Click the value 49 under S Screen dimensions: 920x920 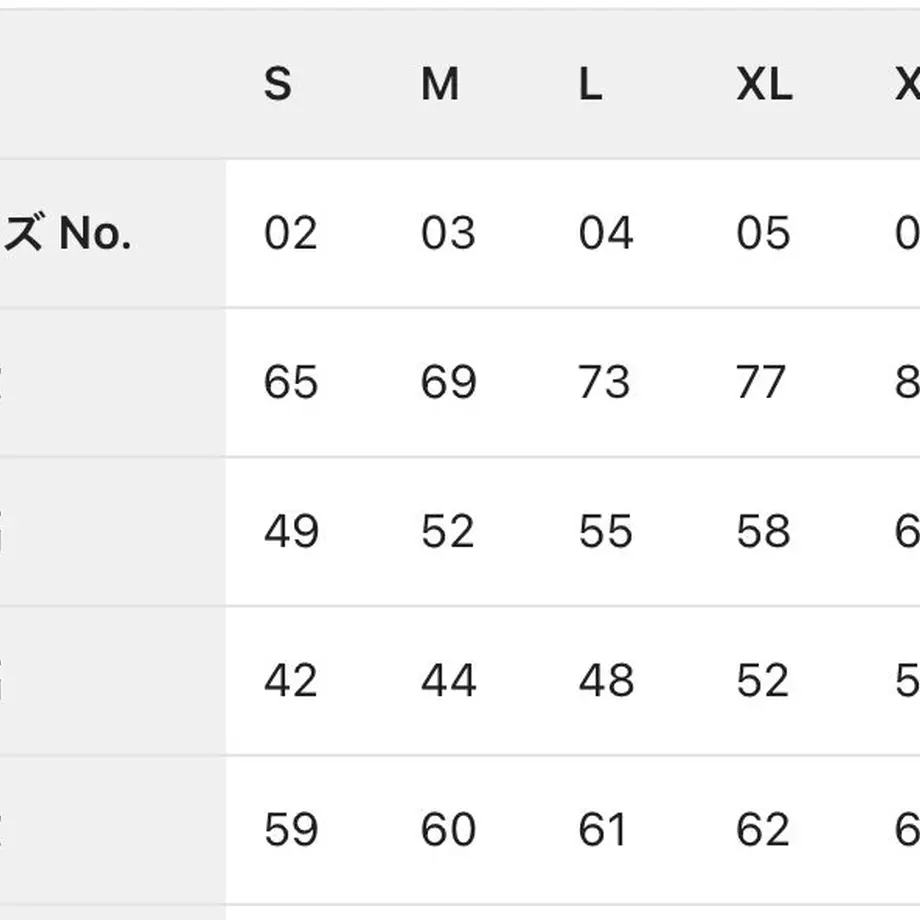tap(292, 531)
